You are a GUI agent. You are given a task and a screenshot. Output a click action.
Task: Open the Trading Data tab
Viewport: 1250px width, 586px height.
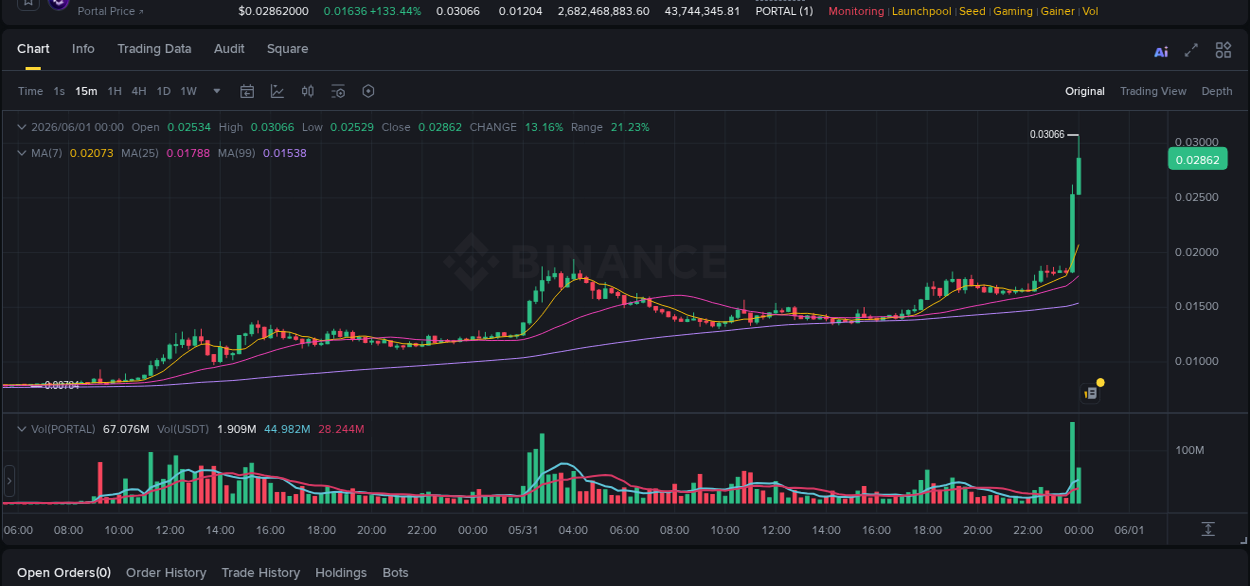tap(154, 49)
